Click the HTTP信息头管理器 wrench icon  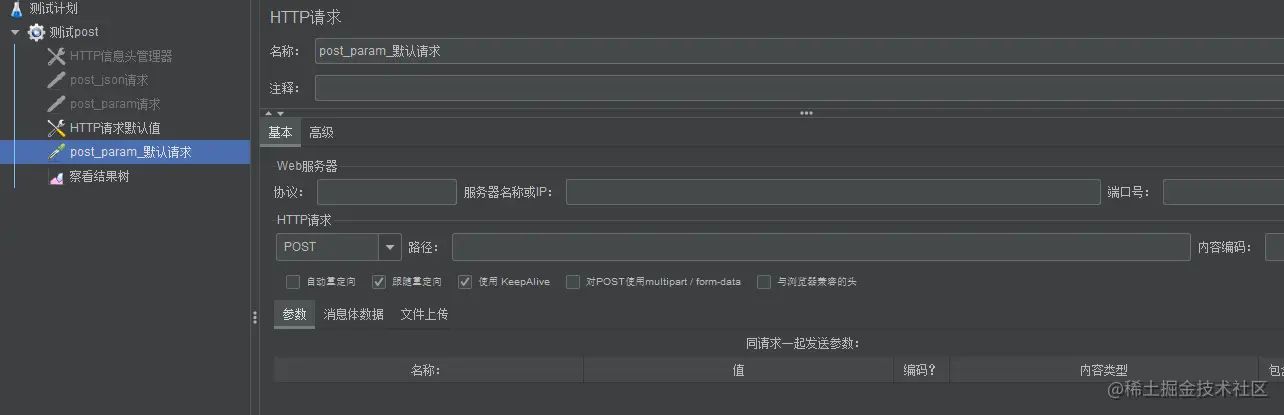56,56
